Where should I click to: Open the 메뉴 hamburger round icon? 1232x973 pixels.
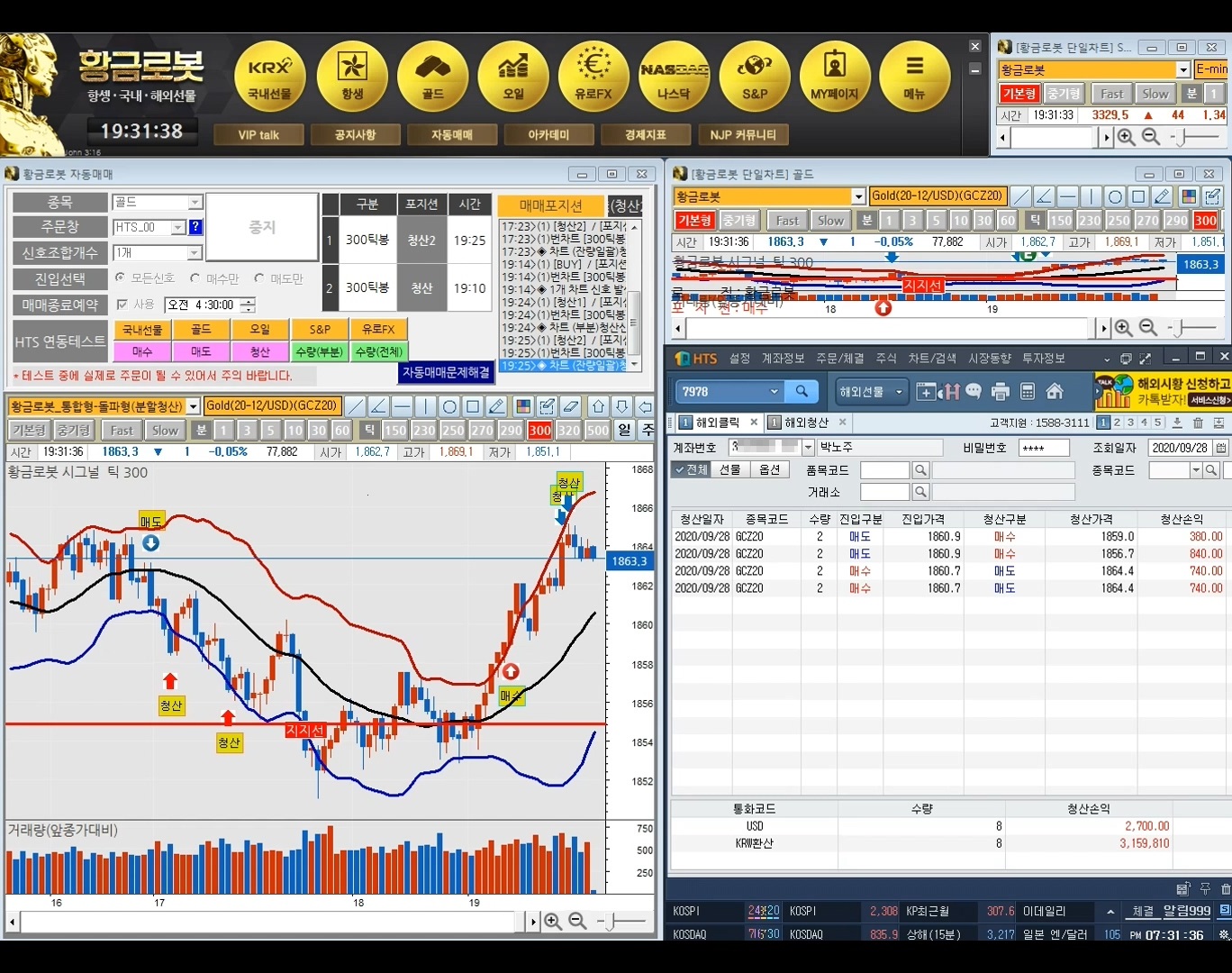coord(915,77)
